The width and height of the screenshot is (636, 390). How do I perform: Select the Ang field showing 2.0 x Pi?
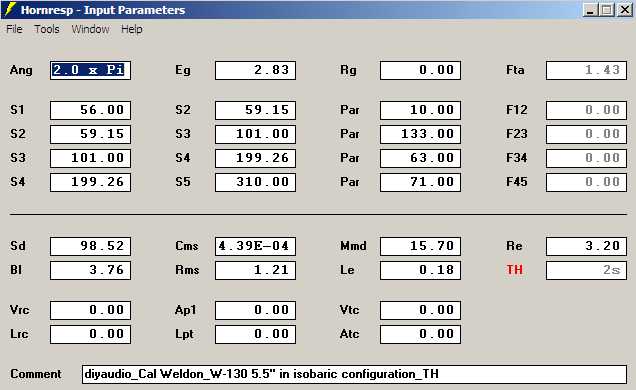click(x=90, y=70)
